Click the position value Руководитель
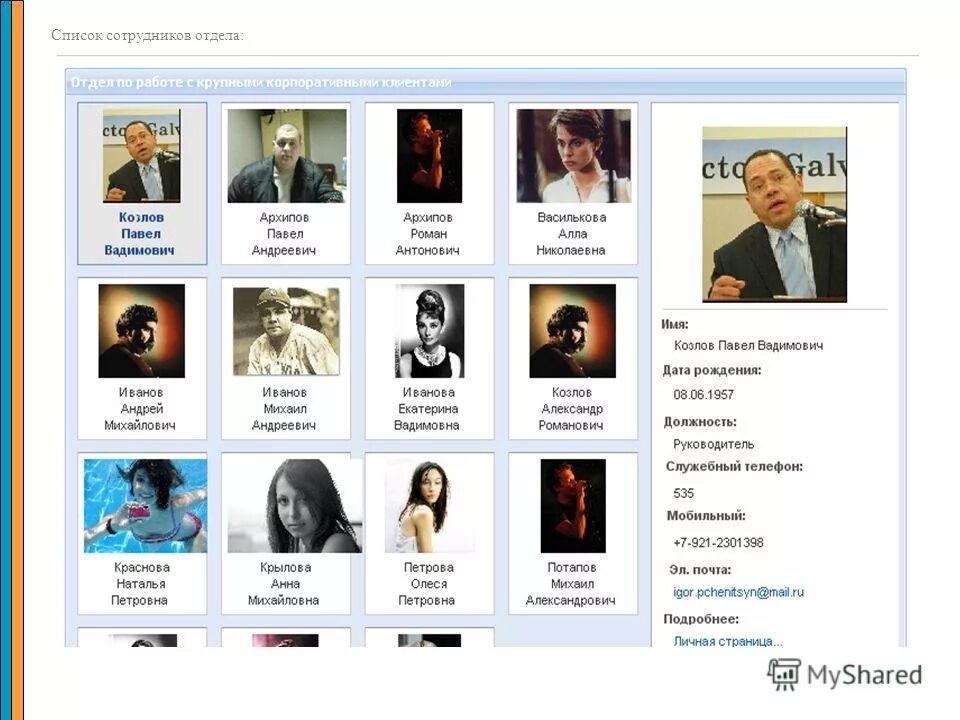Viewport: 960px width, 720px height. coord(714,444)
